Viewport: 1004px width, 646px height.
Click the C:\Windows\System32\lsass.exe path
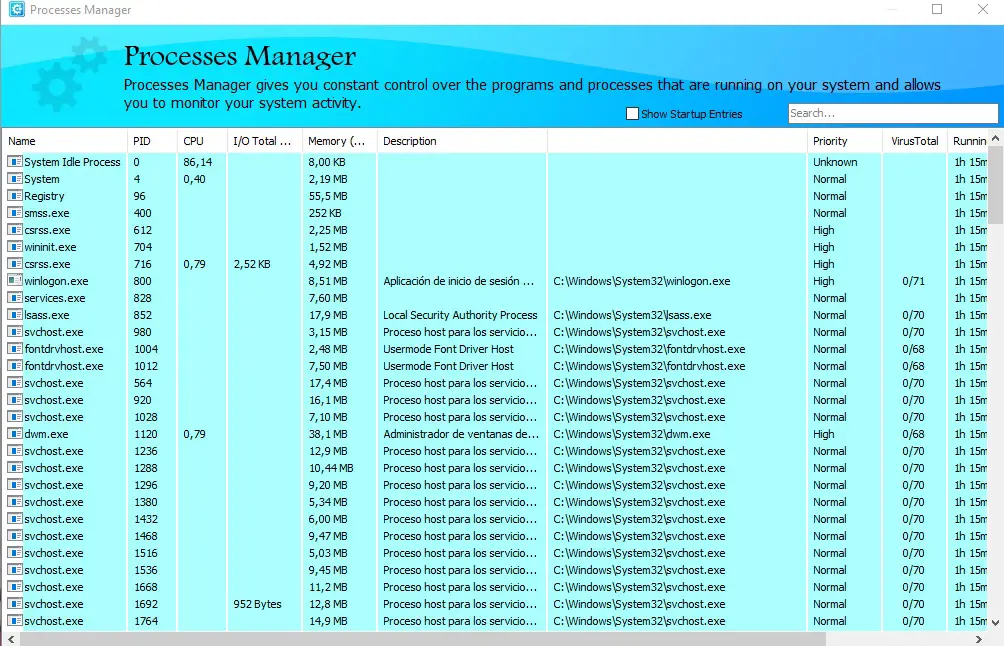coord(633,315)
